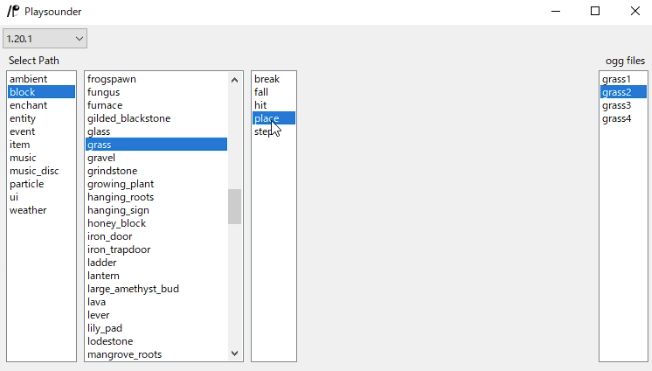
Task: Click the scroll down arrow in block list
Action: (x=235, y=353)
